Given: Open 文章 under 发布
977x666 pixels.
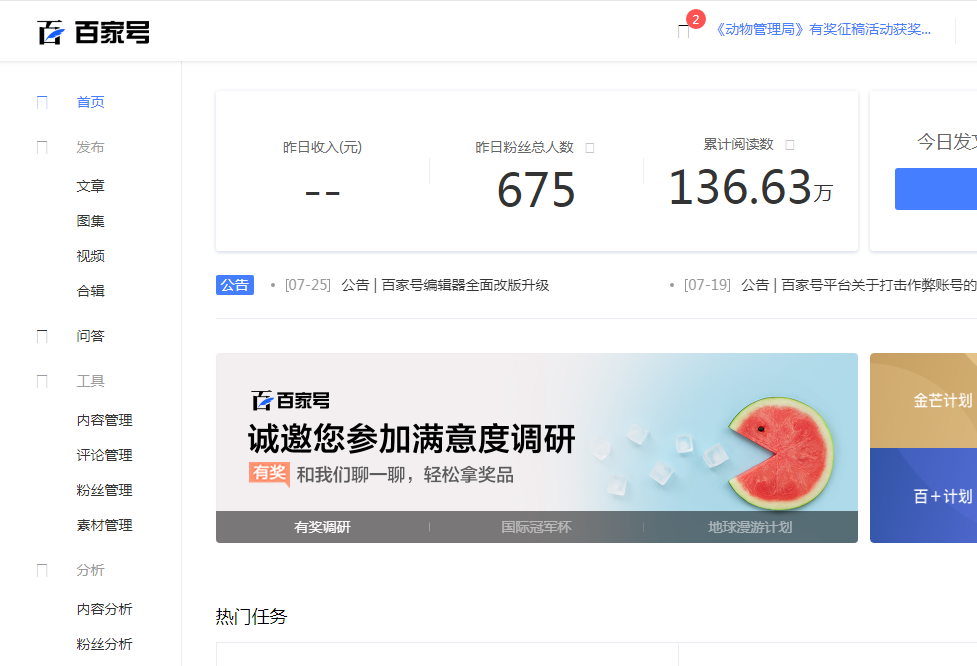Looking at the screenshot, I should tap(90, 186).
